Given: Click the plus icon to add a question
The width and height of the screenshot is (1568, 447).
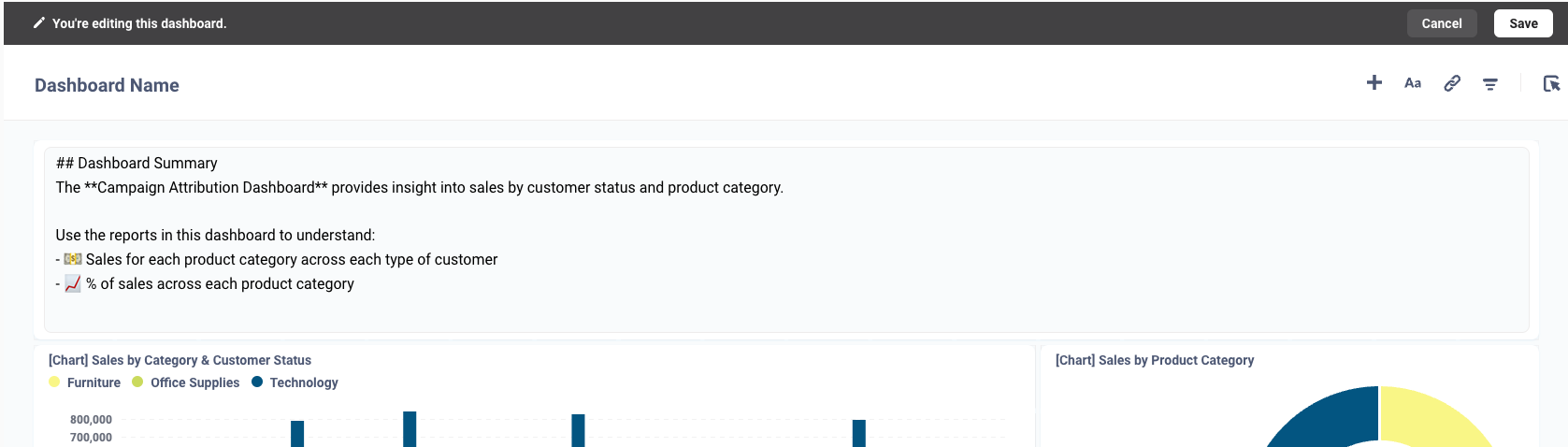Looking at the screenshot, I should 1374,83.
